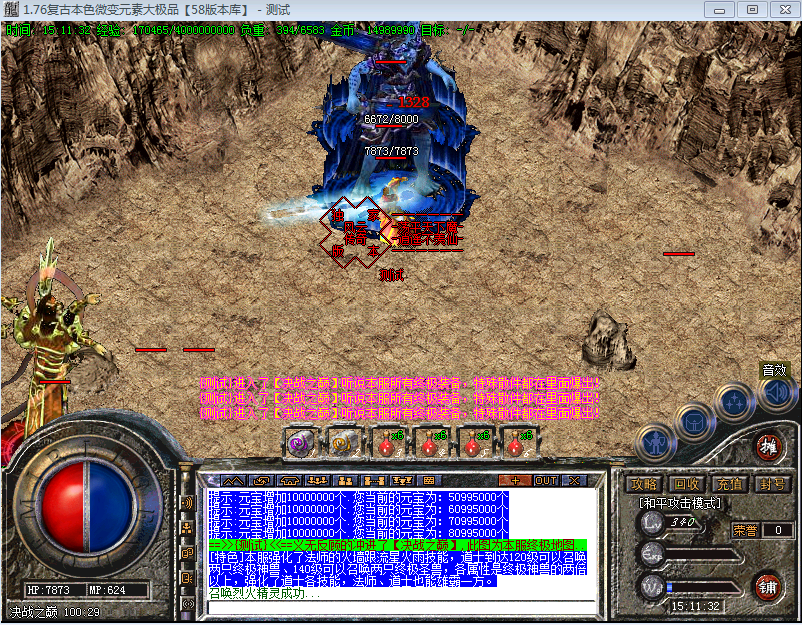The width and height of the screenshot is (802, 625).
Task: Toggle the overlapping windows channel icon beside chat
Action: click(x=187, y=553)
